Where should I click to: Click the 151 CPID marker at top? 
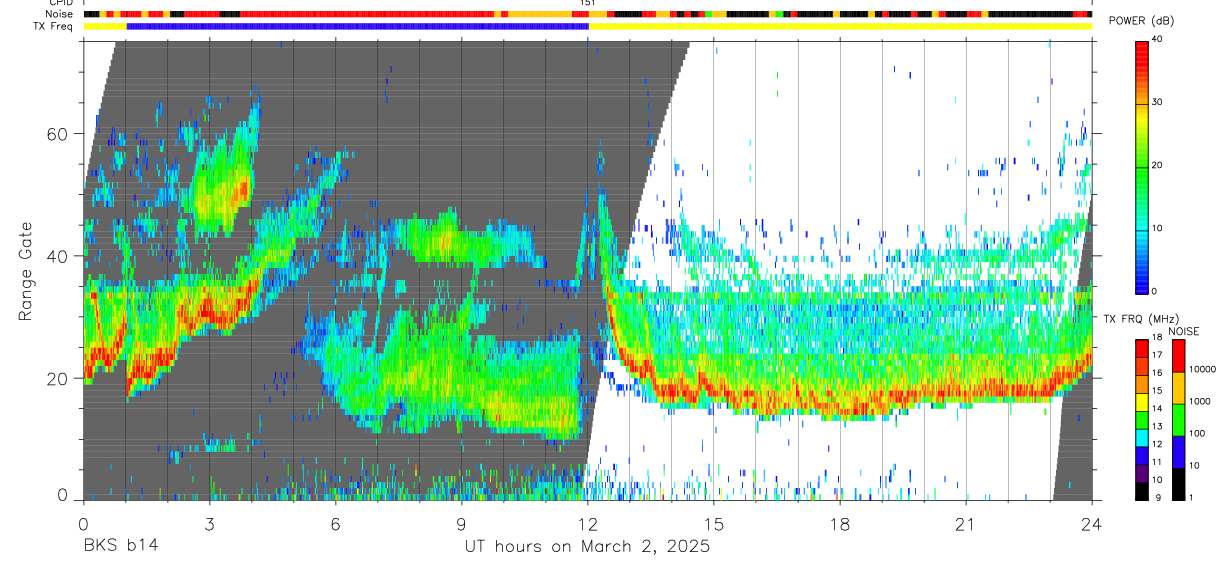587,4
